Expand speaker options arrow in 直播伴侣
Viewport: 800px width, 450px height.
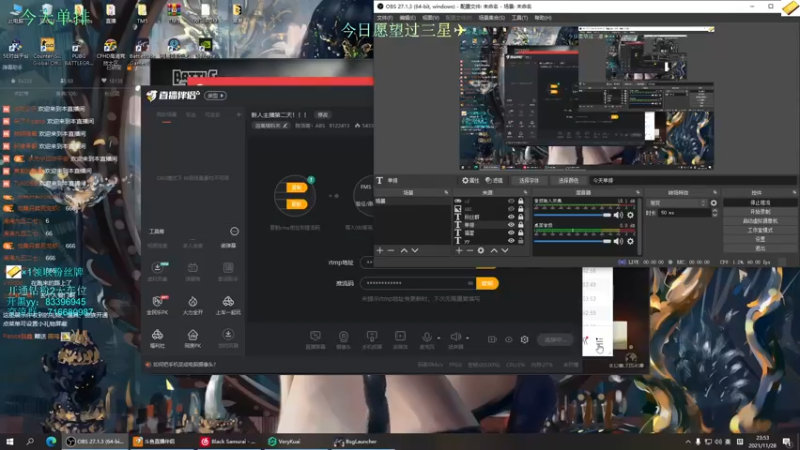(467, 338)
